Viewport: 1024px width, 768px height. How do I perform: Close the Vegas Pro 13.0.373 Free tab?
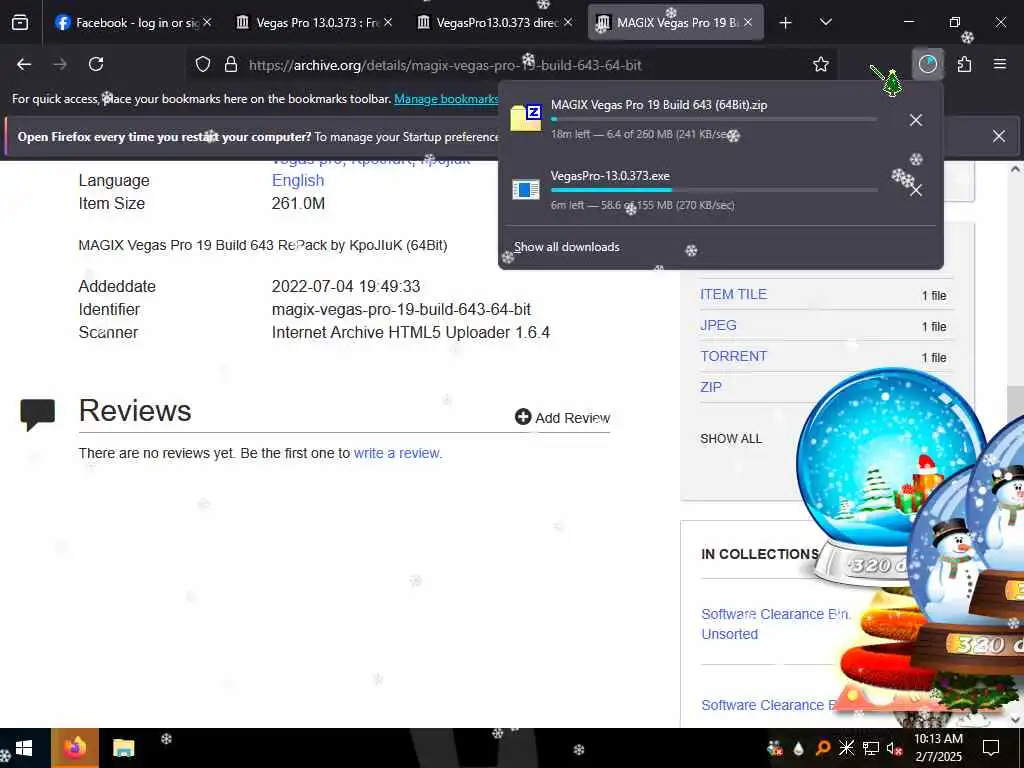pos(388,22)
